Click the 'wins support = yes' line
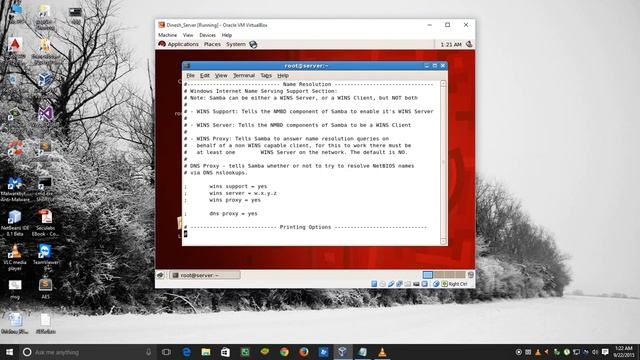This screenshot has height=360, width=640. (x=238, y=186)
